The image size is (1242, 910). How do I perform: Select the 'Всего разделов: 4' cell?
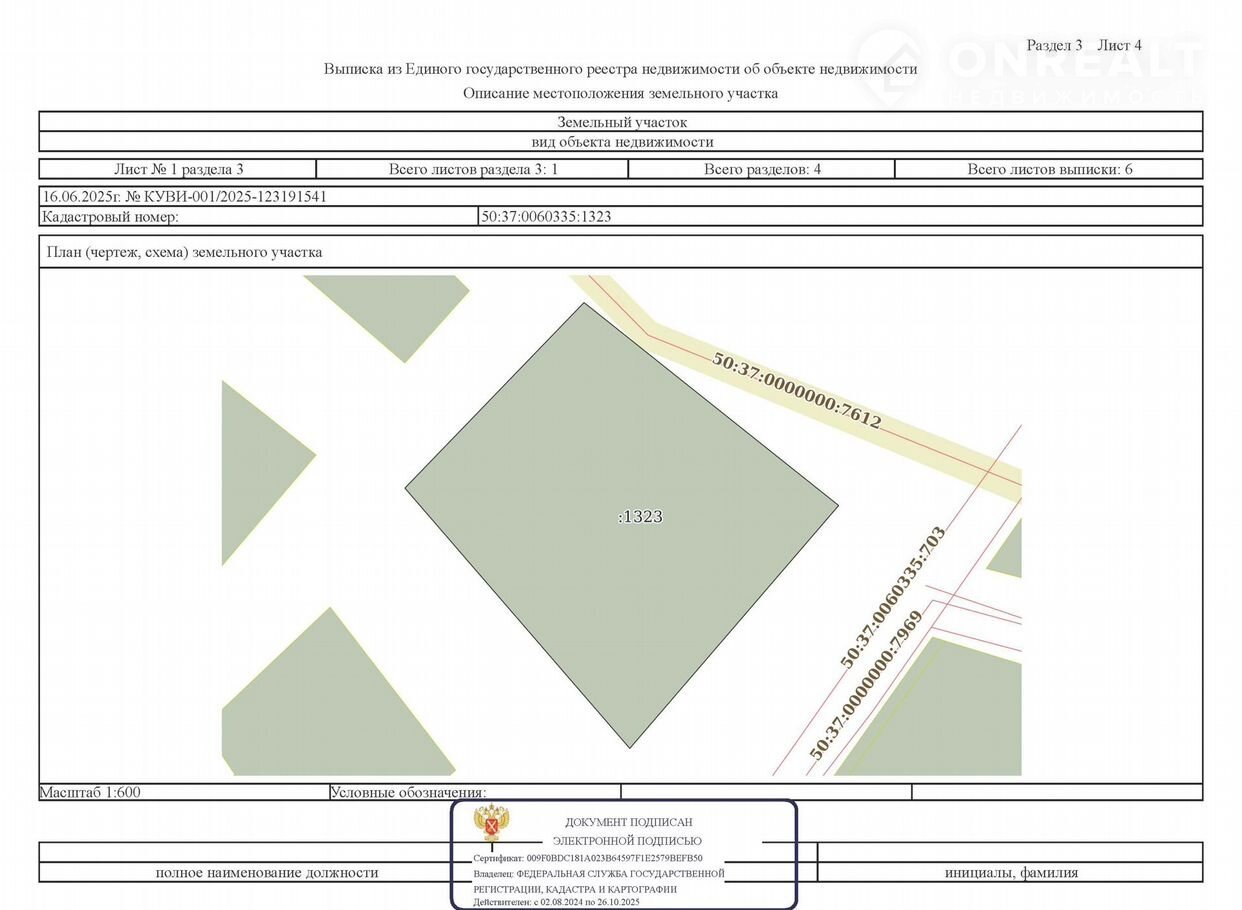pyautogui.click(x=762, y=169)
